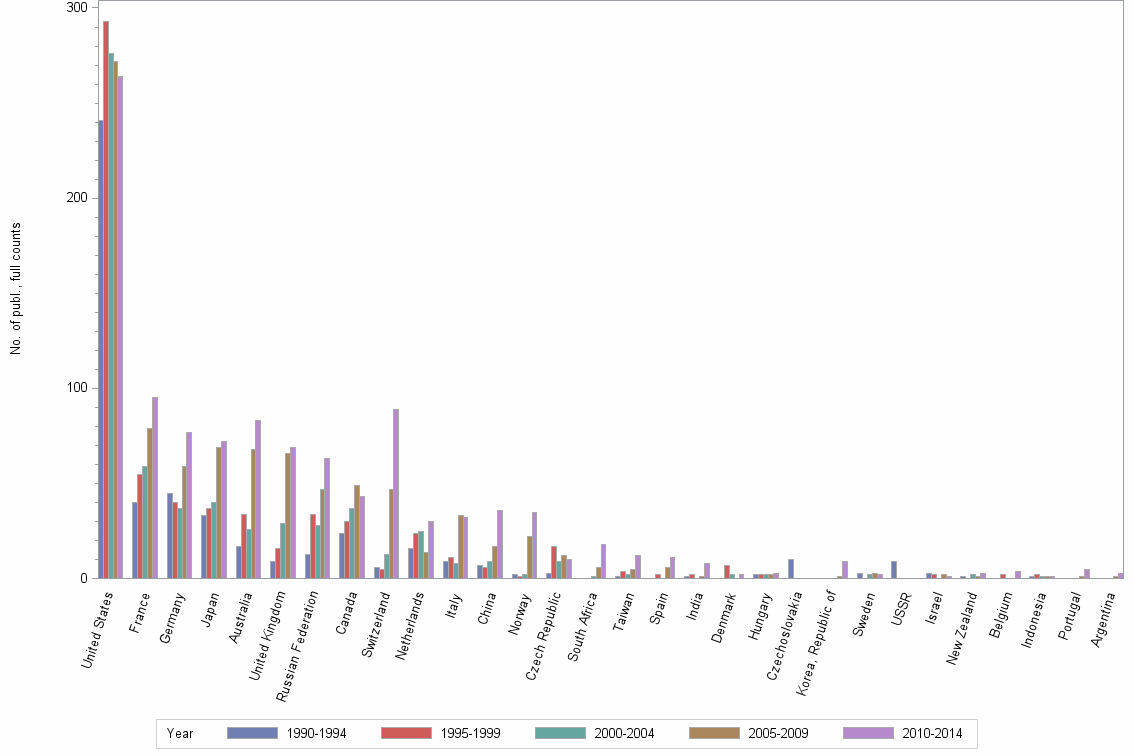Click the 2010-2014 legend label text
The image size is (1134, 756).
(x=930, y=734)
